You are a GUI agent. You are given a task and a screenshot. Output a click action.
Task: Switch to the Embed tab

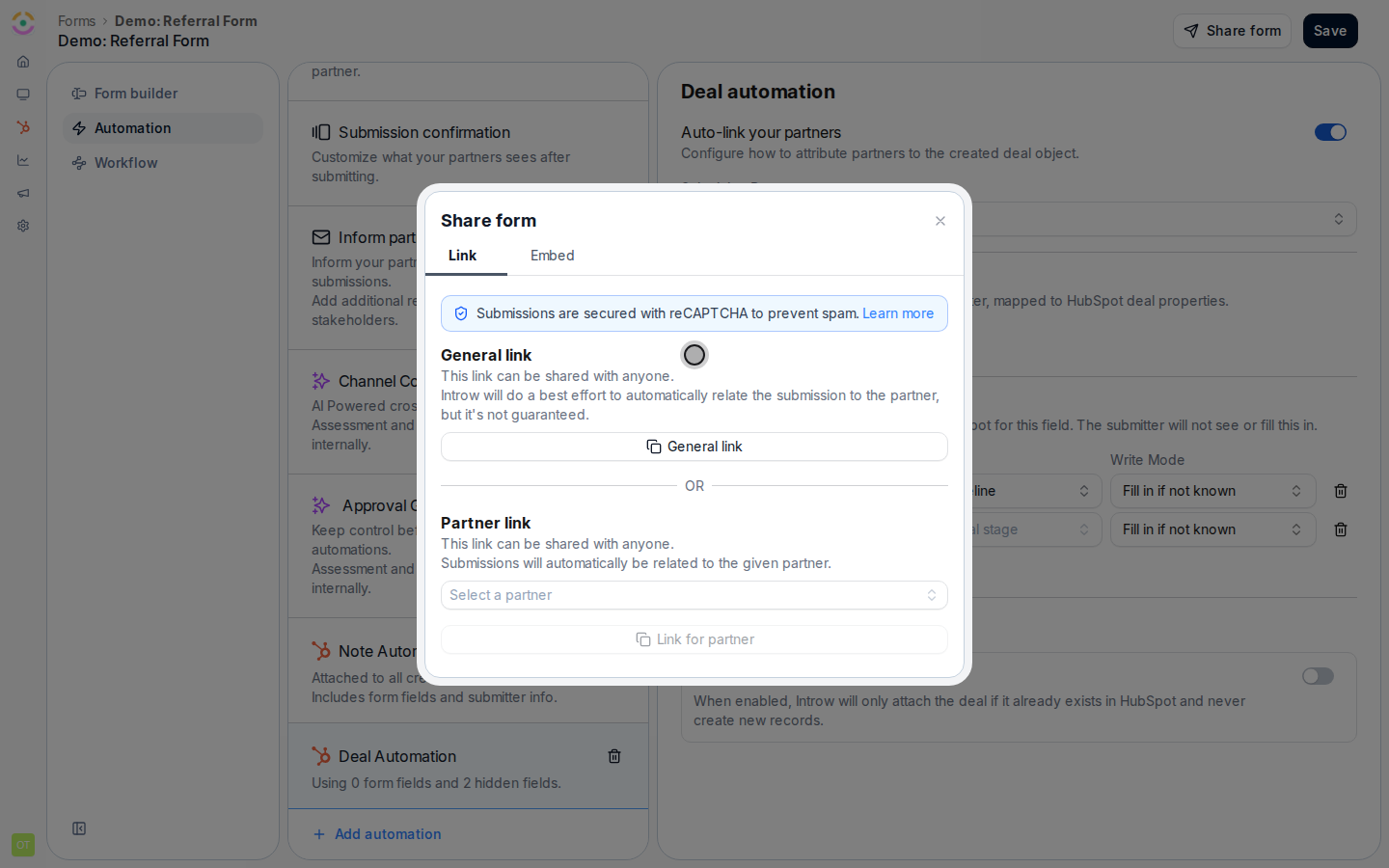coord(553,256)
